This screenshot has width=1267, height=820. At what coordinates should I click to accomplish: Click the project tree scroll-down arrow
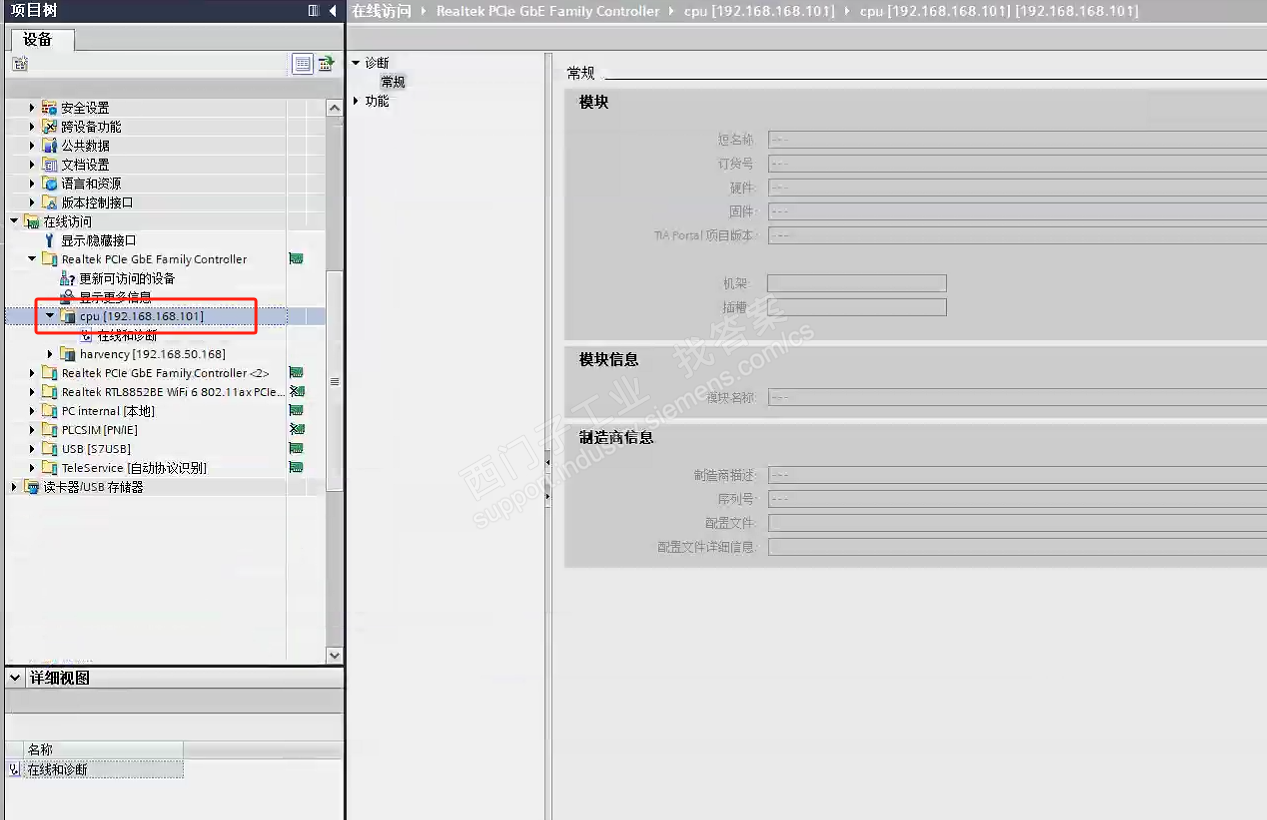[335, 655]
